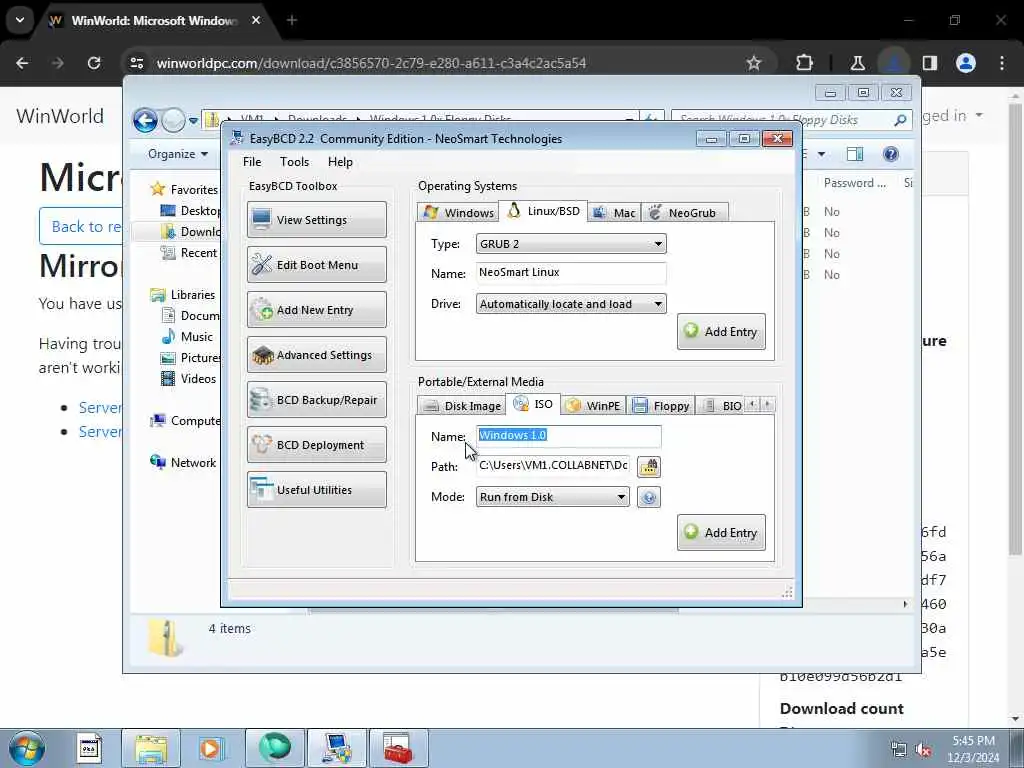Switch to Windows operating systems tab
The image size is (1024, 768).
[x=458, y=212]
